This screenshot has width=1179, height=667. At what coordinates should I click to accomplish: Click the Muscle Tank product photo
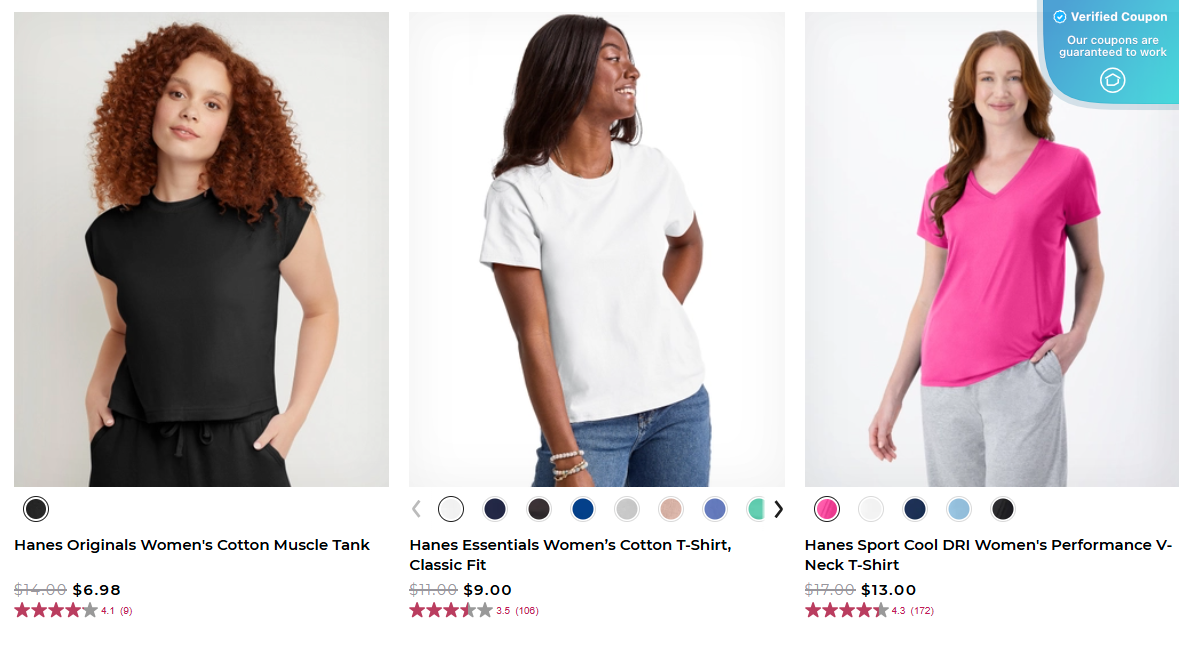pyautogui.click(x=200, y=248)
